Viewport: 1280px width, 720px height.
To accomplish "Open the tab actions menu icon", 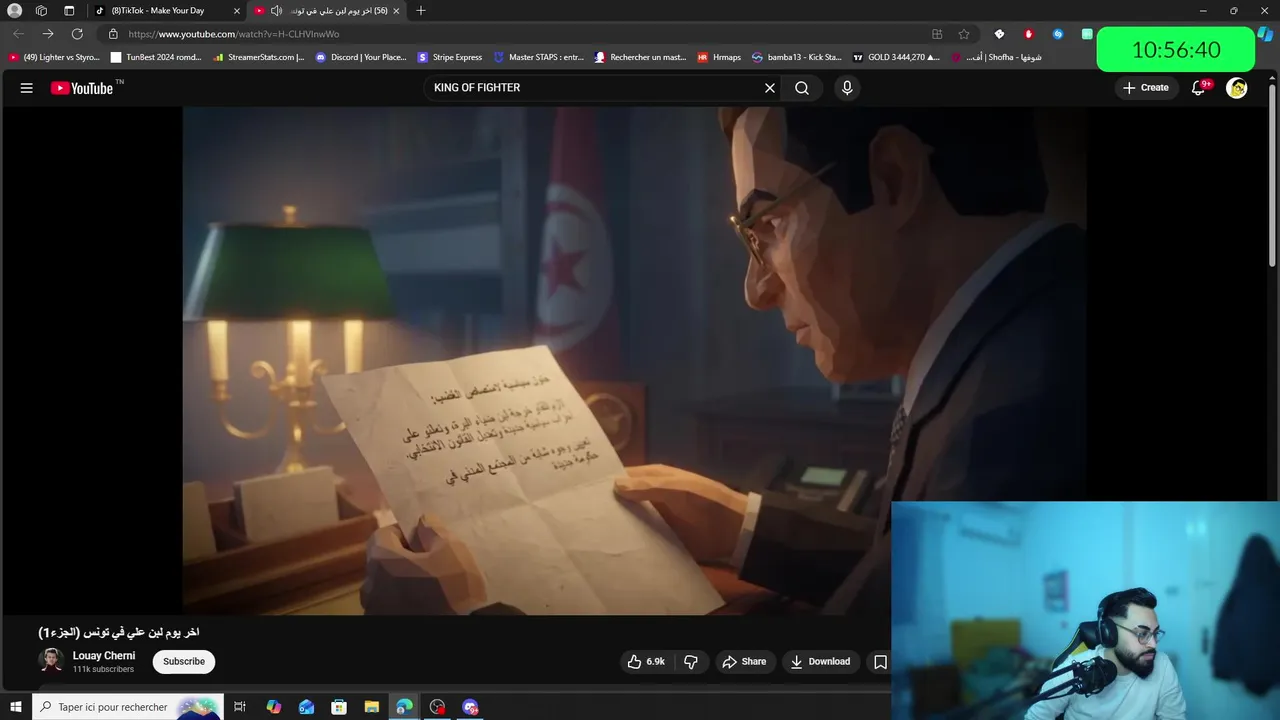I will (69, 11).
